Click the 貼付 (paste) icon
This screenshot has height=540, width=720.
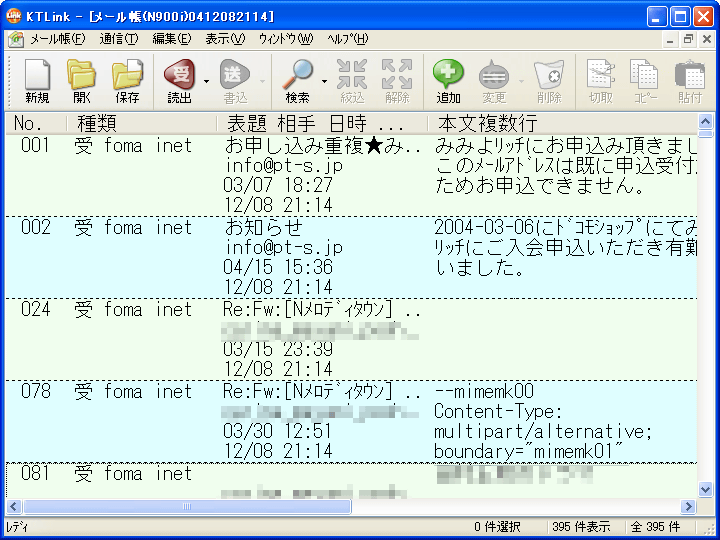coord(690,82)
